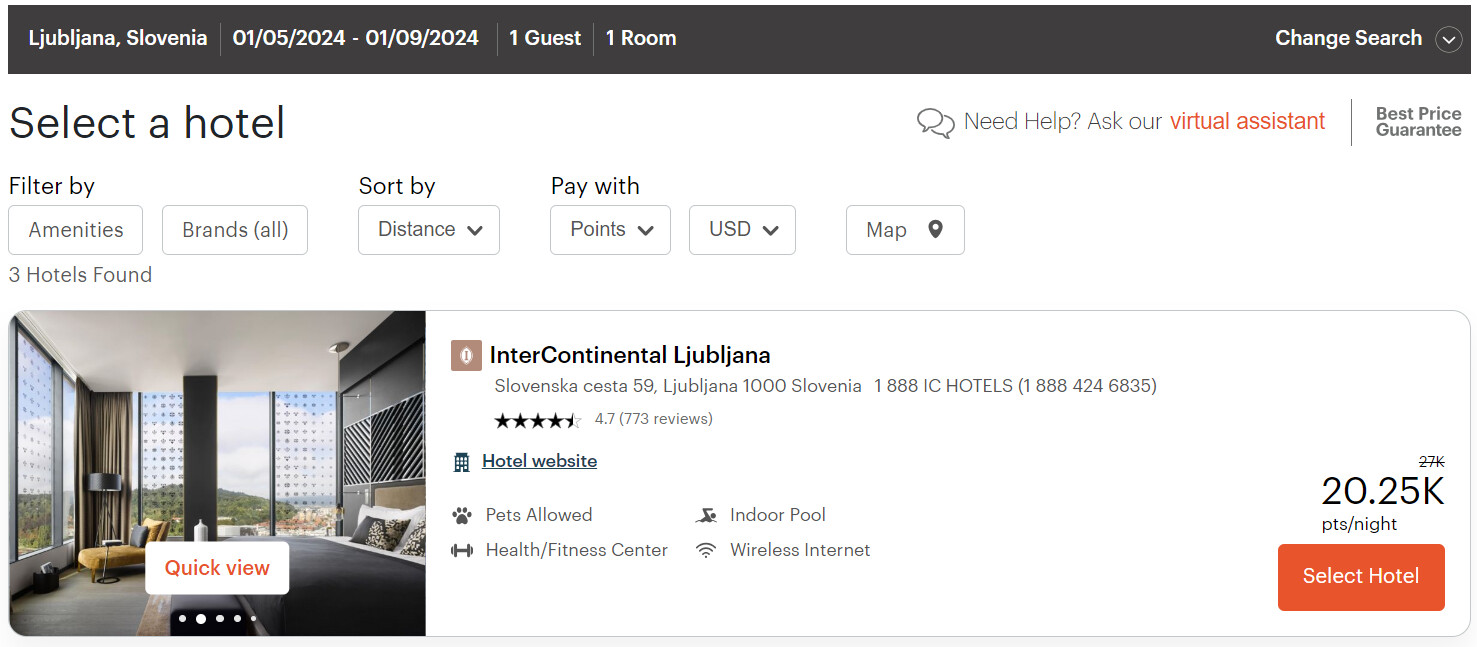Click the Wi-Fi Wireless Internet icon
The height and width of the screenshot is (647, 1477).
706,551
